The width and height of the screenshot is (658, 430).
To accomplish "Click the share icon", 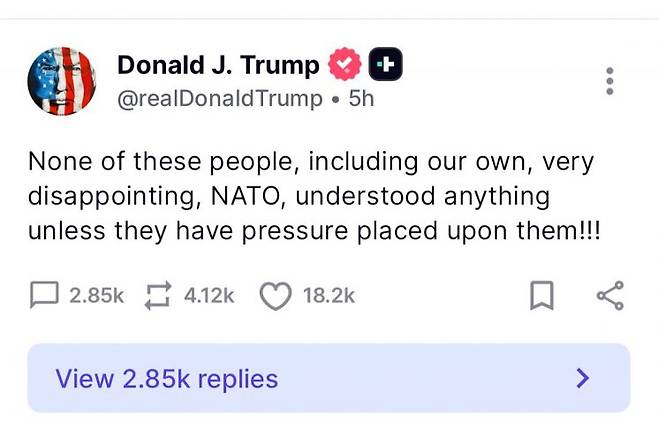I will tap(610, 295).
